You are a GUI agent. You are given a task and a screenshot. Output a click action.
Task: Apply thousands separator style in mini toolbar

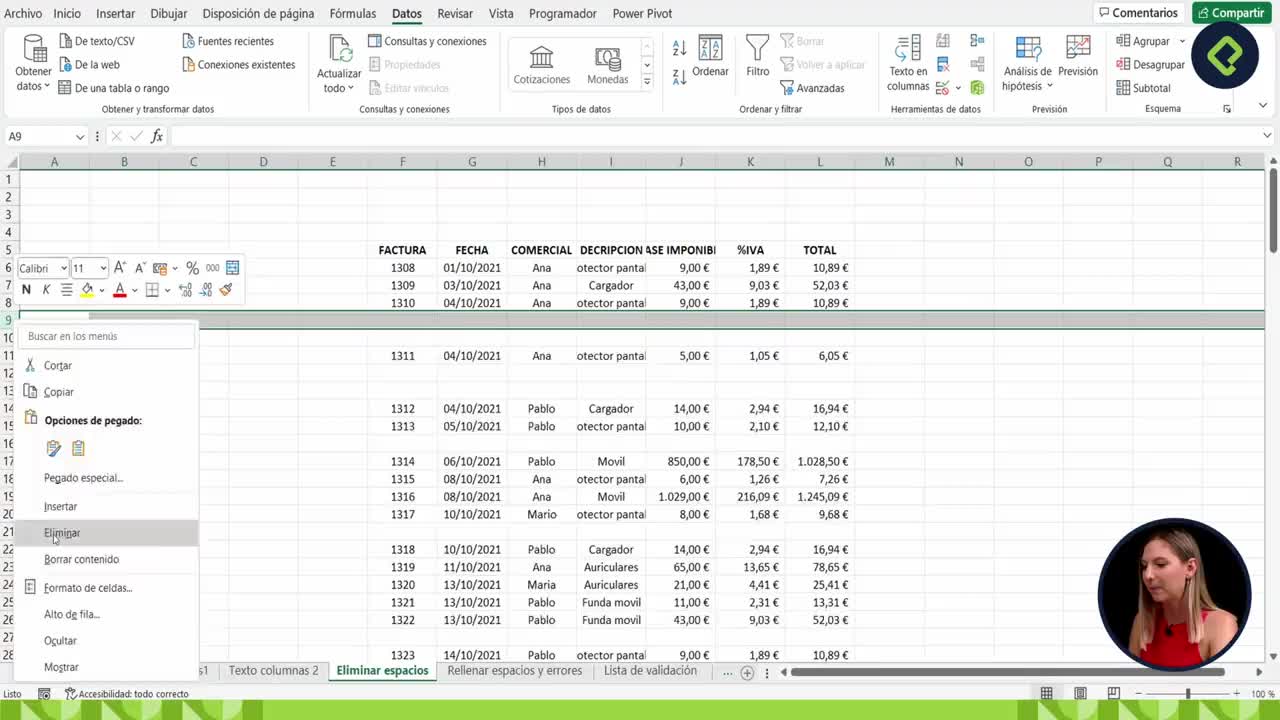tap(212, 267)
